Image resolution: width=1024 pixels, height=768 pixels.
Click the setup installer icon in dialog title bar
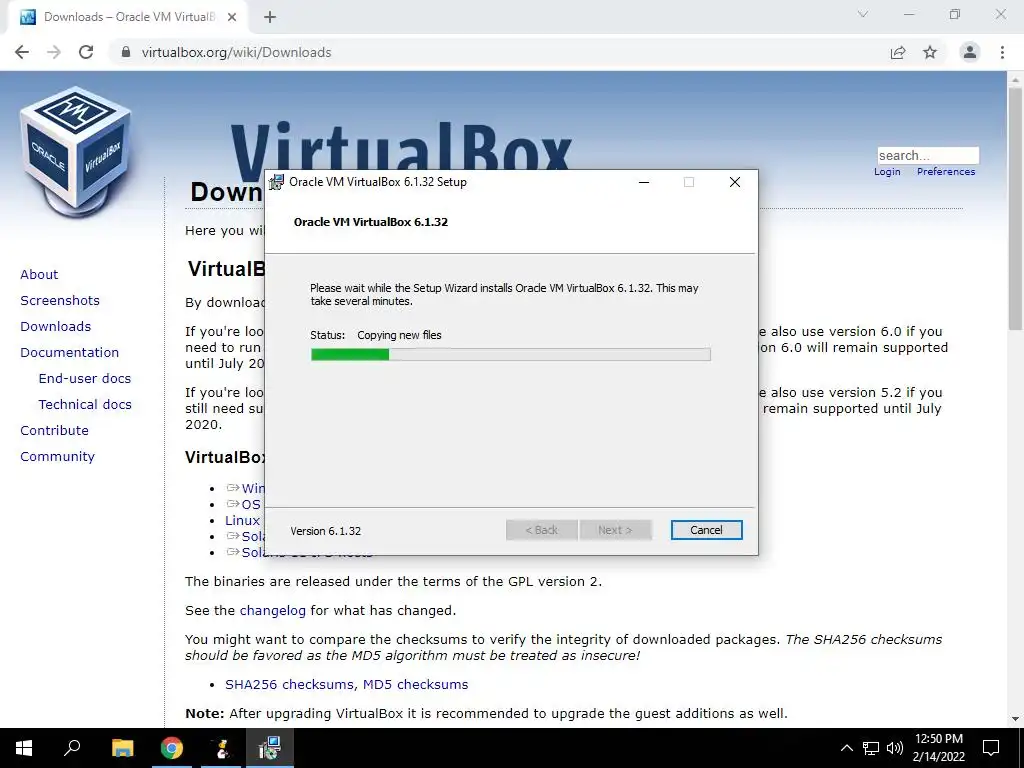click(276, 182)
